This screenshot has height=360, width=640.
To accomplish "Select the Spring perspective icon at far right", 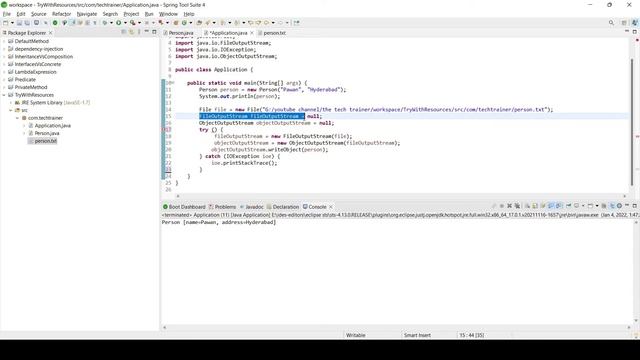I will pos(634,23).
